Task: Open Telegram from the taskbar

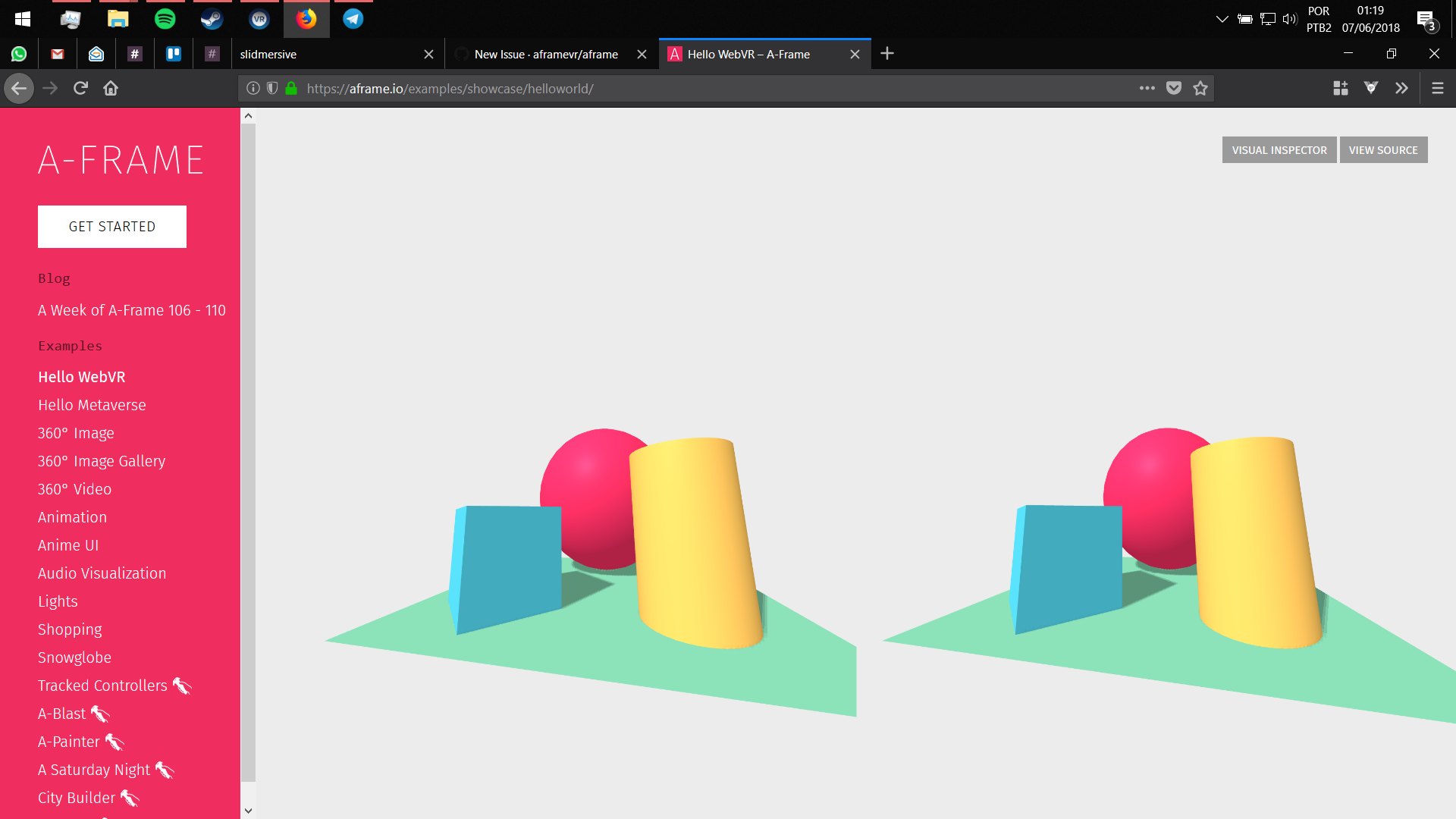Action: tap(353, 19)
